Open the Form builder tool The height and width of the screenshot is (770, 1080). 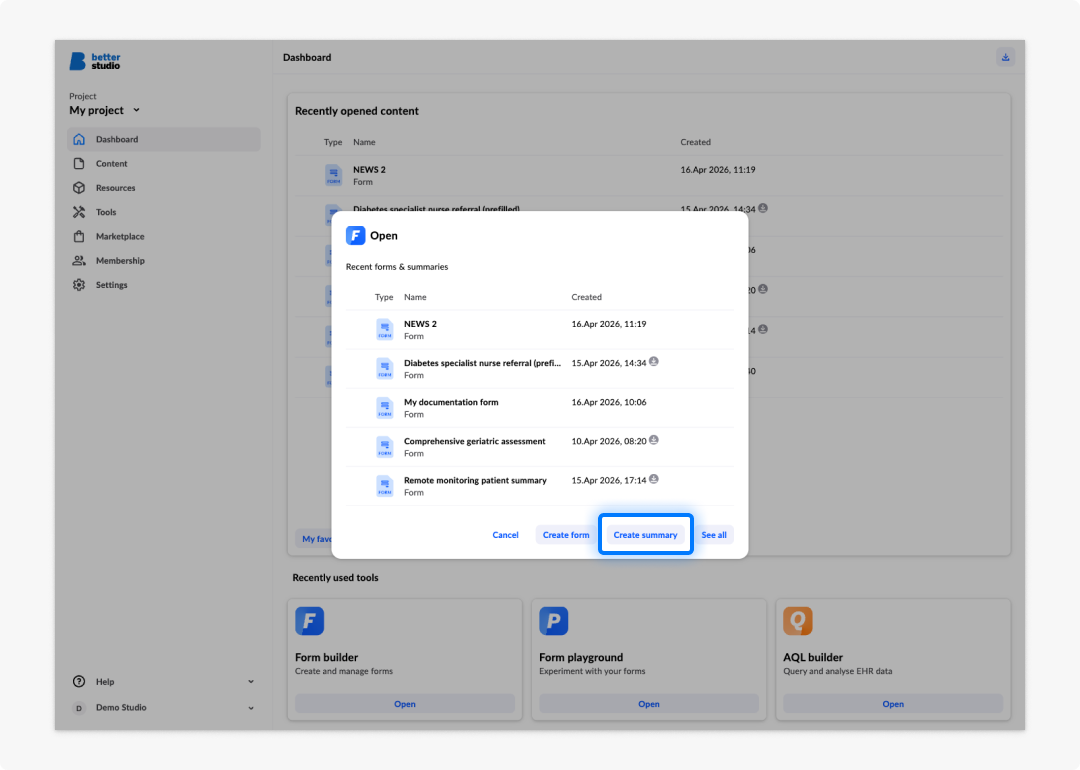tap(405, 704)
